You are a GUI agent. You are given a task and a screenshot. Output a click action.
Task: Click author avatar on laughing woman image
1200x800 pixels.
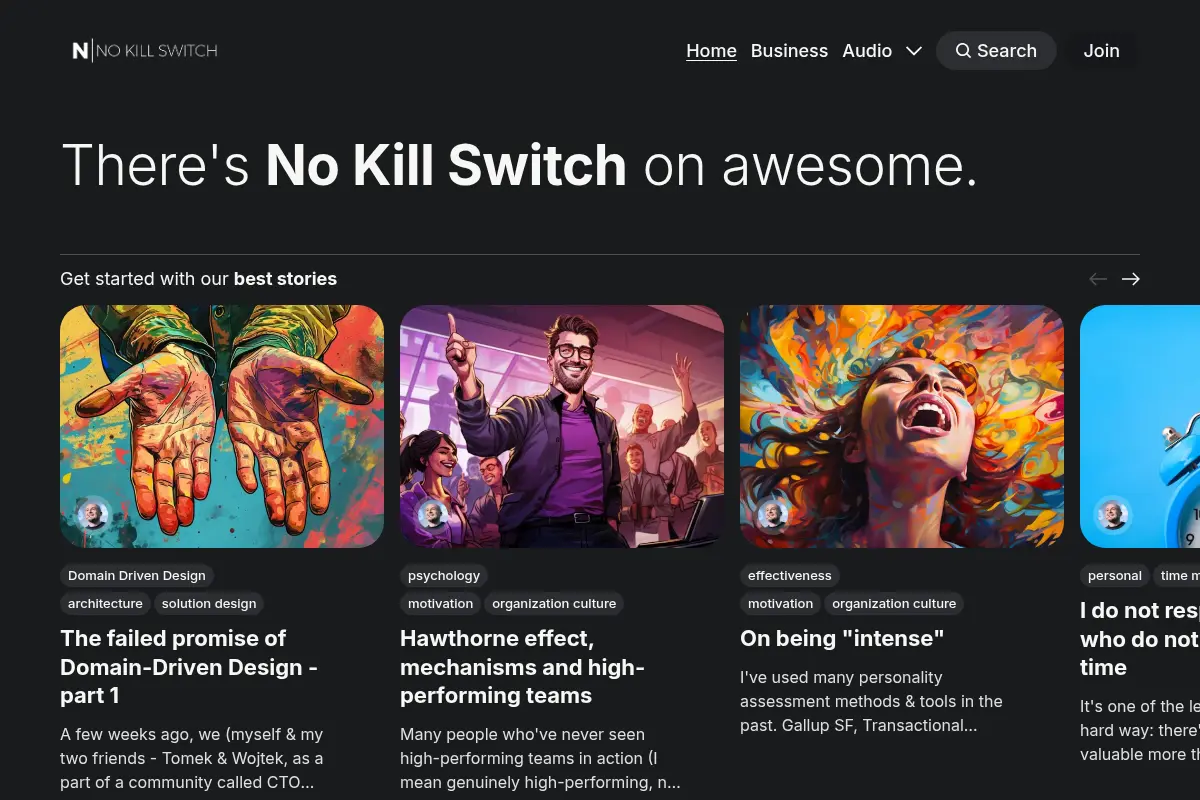point(773,515)
